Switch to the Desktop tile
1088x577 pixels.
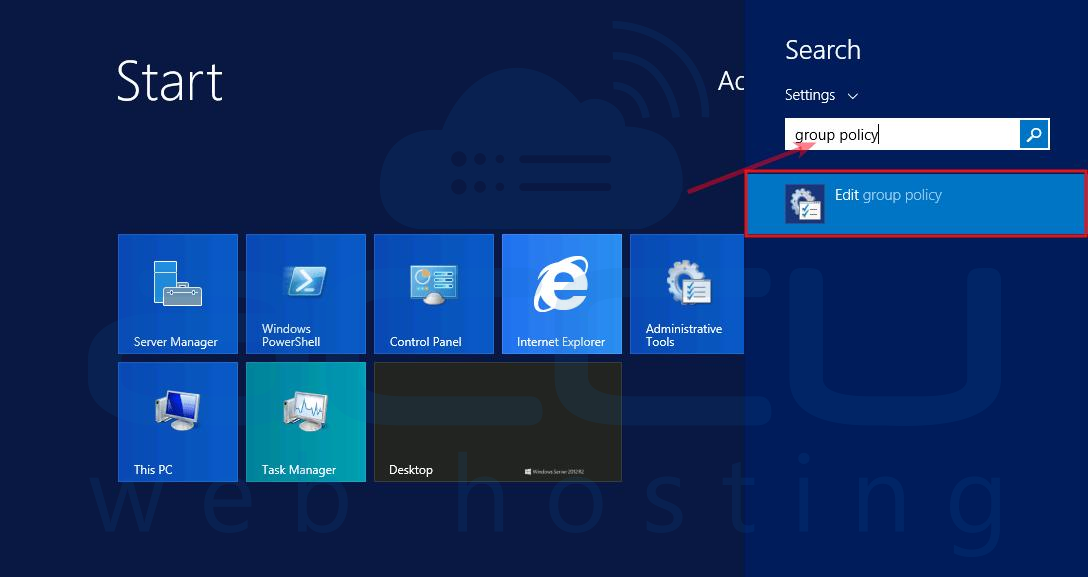(x=498, y=422)
